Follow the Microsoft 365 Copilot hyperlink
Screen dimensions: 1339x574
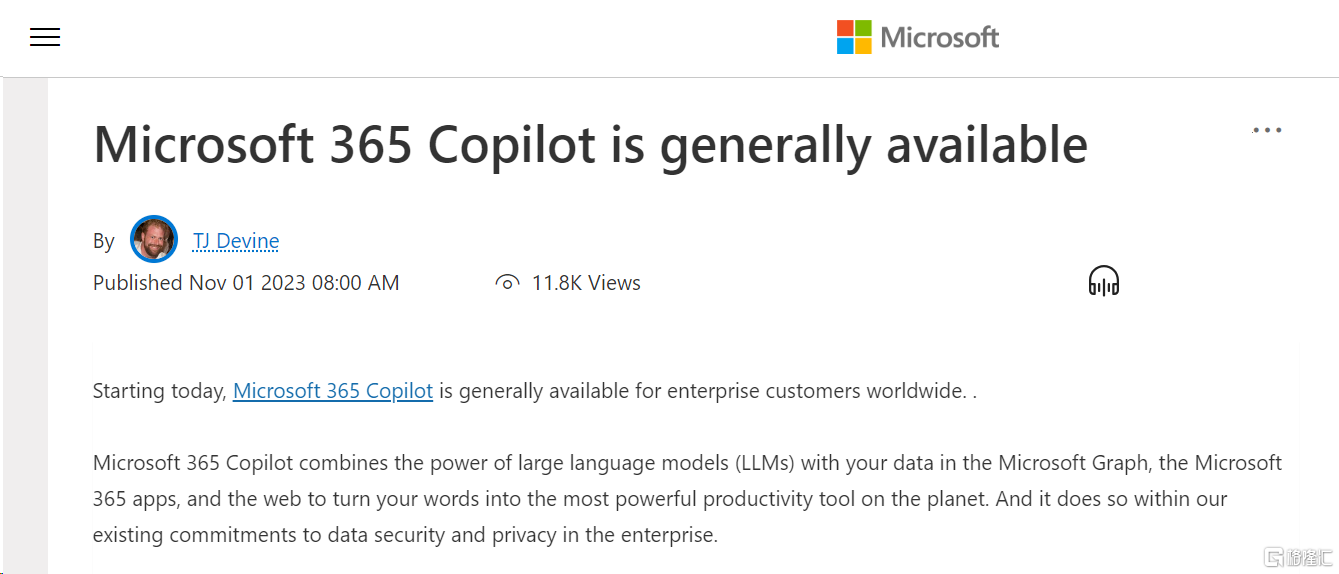pyautogui.click(x=333, y=391)
